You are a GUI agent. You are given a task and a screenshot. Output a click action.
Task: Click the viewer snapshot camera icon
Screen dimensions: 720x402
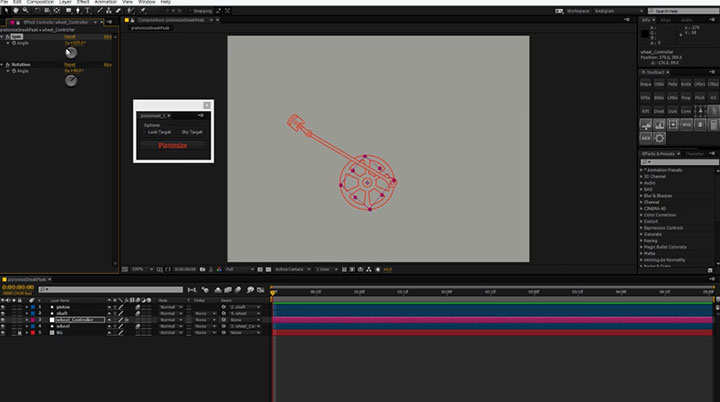click(202, 270)
